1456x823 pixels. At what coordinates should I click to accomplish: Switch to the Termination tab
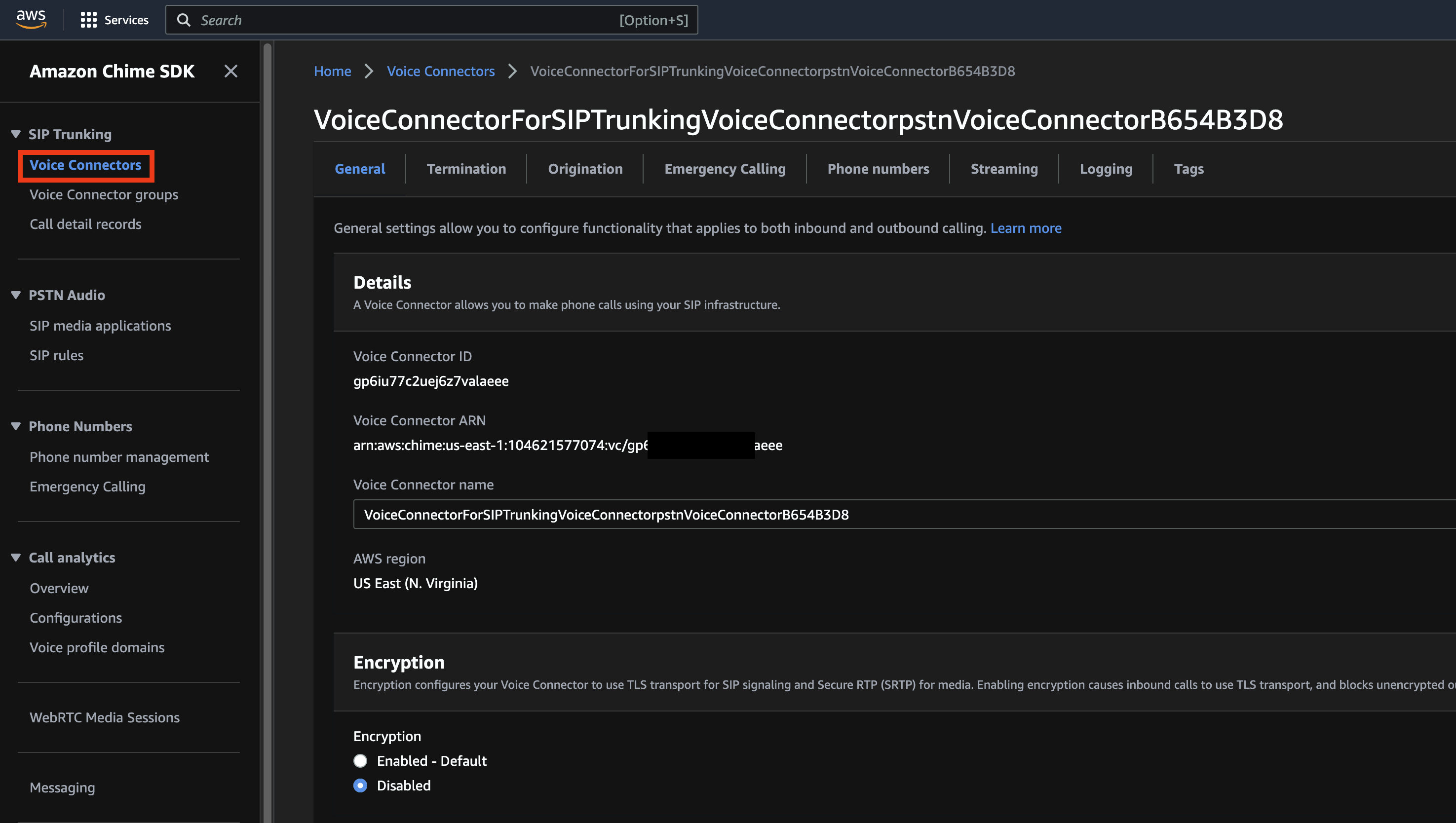pos(466,169)
